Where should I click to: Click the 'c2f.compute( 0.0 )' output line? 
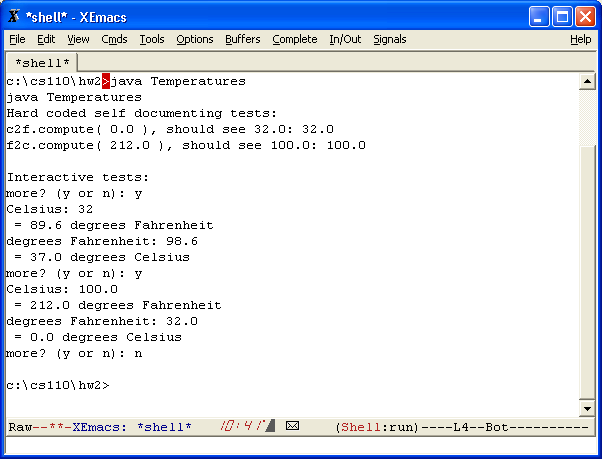[170, 129]
